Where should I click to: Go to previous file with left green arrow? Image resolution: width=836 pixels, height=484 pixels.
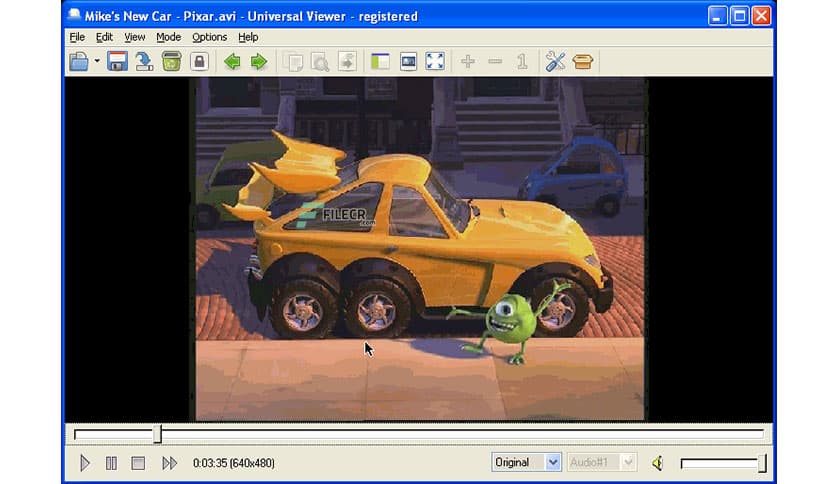click(232, 61)
